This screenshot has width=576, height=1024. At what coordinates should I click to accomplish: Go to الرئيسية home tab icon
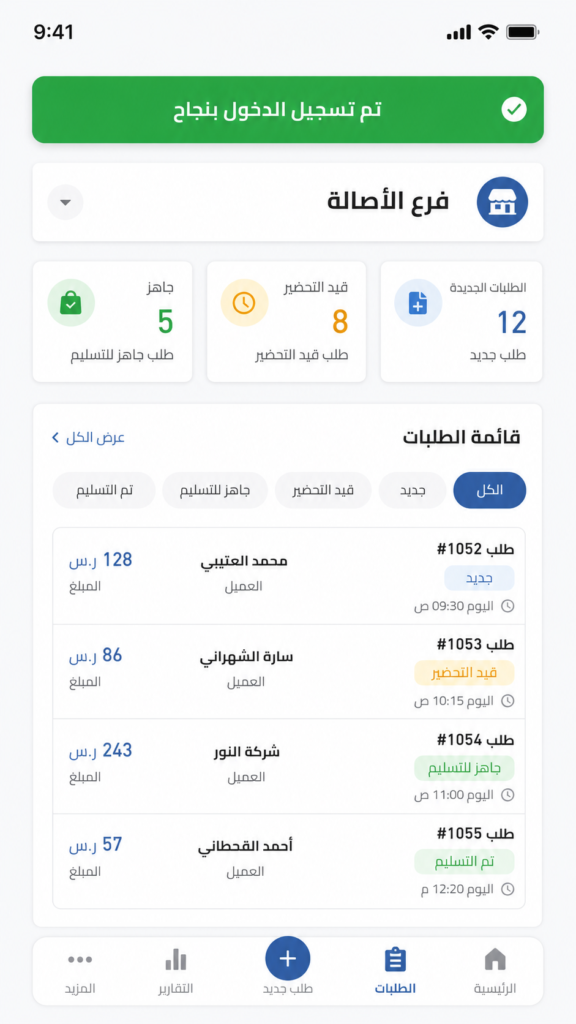pos(495,959)
